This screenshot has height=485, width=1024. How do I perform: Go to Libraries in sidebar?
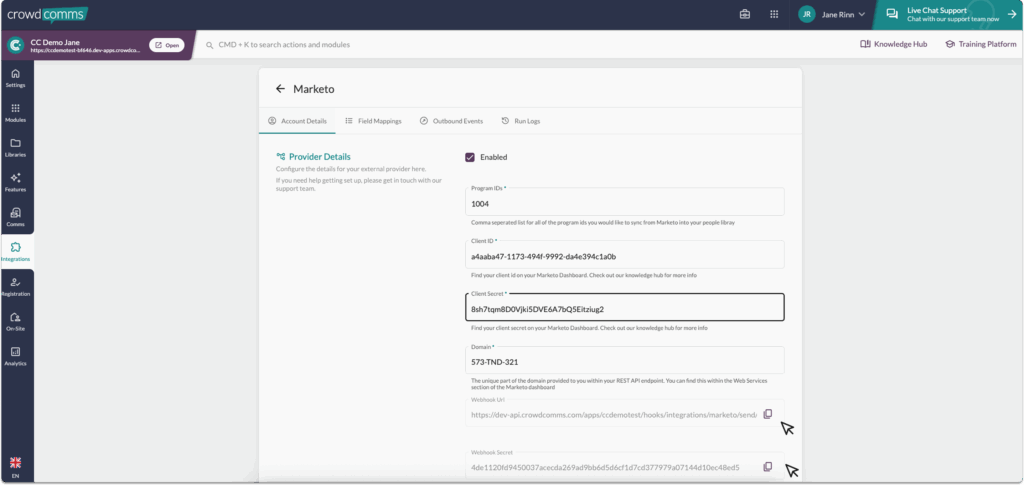[16, 147]
